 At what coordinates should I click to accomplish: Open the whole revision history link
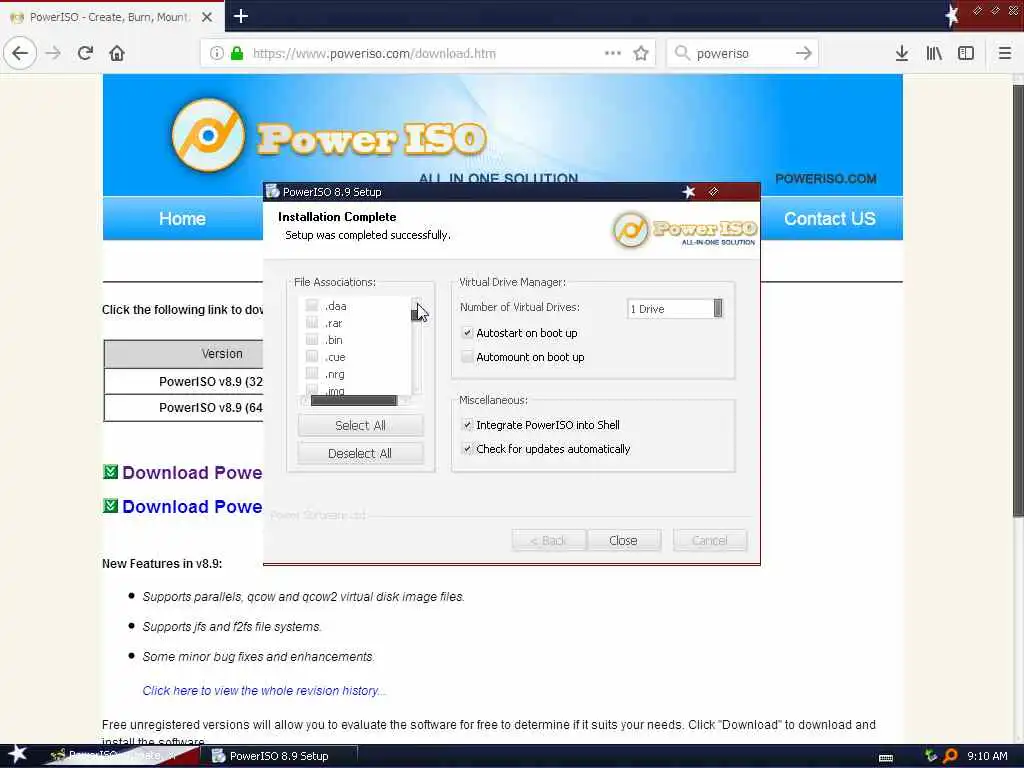tap(264, 690)
